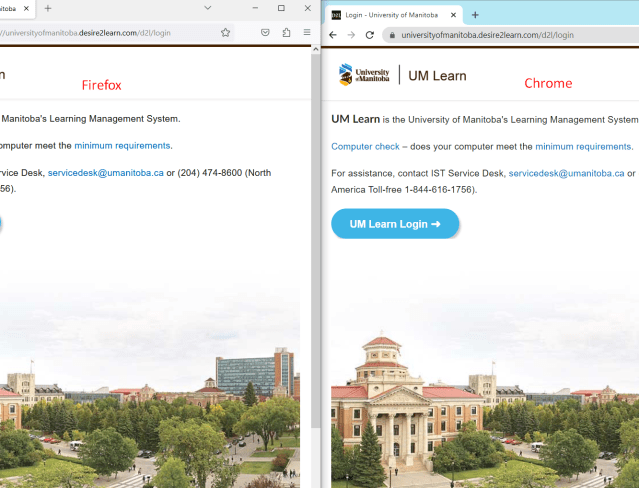
Task: Click the University of Manitoba logo in Chrome
Action: pos(364,75)
